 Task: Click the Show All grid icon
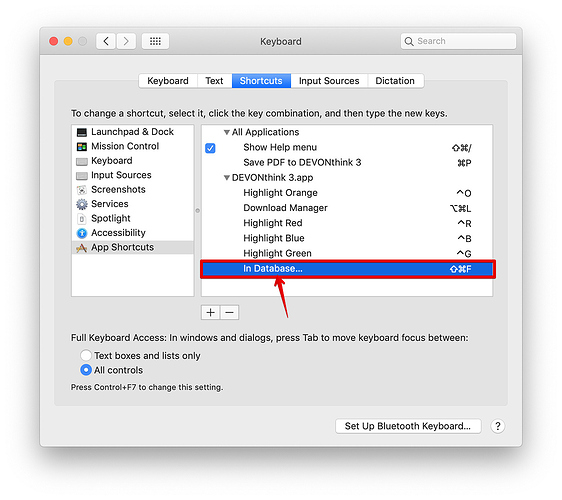click(x=155, y=41)
